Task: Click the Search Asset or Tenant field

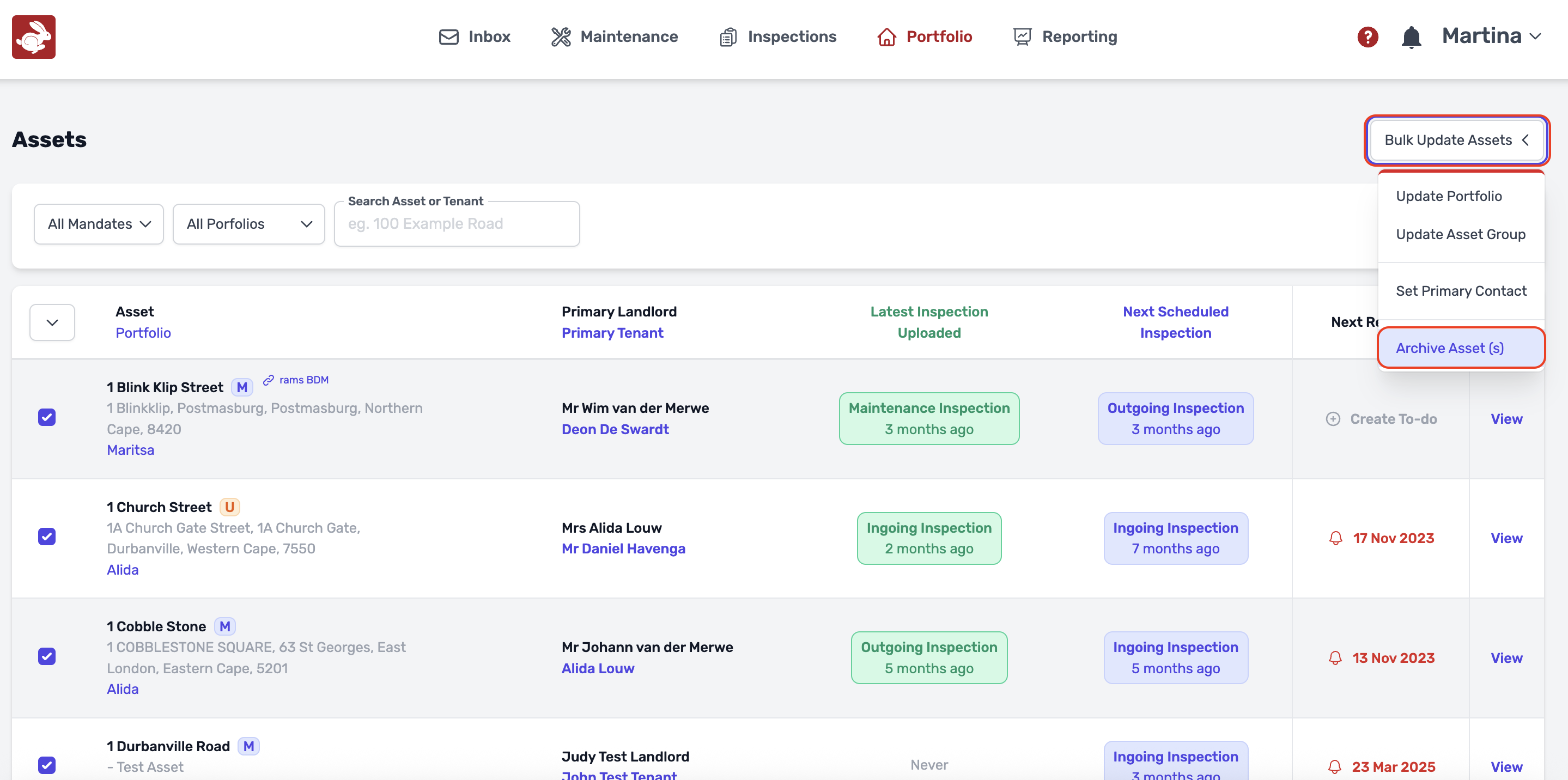Action: [x=457, y=224]
